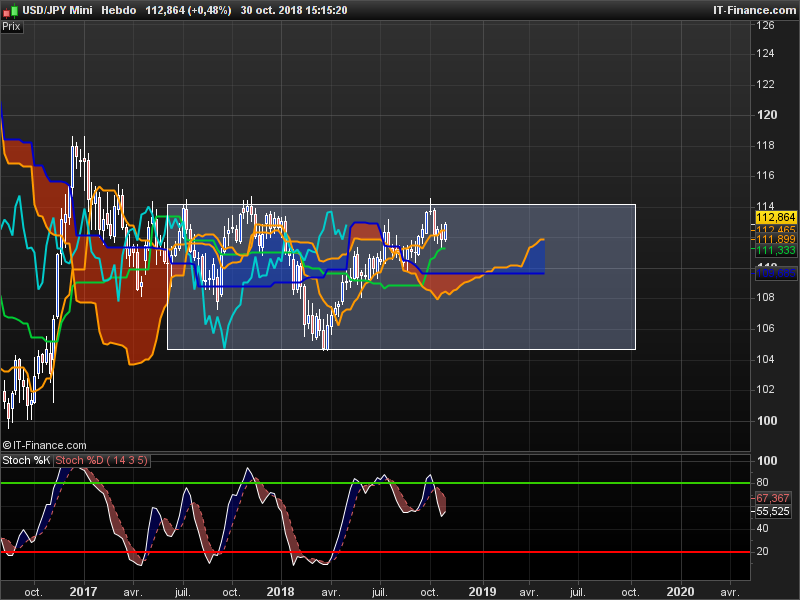The height and width of the screenshot is (600, 800).
Task: Click the 112,864 (+0,48%) quote in header
Action: [188, 10]
